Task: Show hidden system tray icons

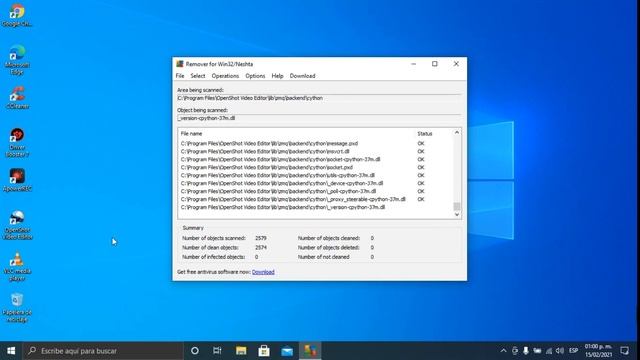Action: (x=503, y=351)
